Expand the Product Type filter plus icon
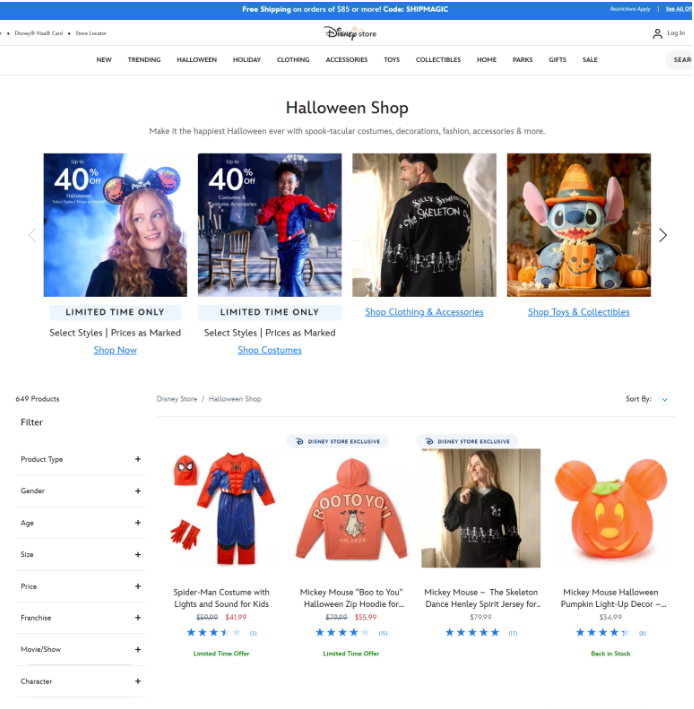Screen dimensions: 694x709 tap(138, 459)
